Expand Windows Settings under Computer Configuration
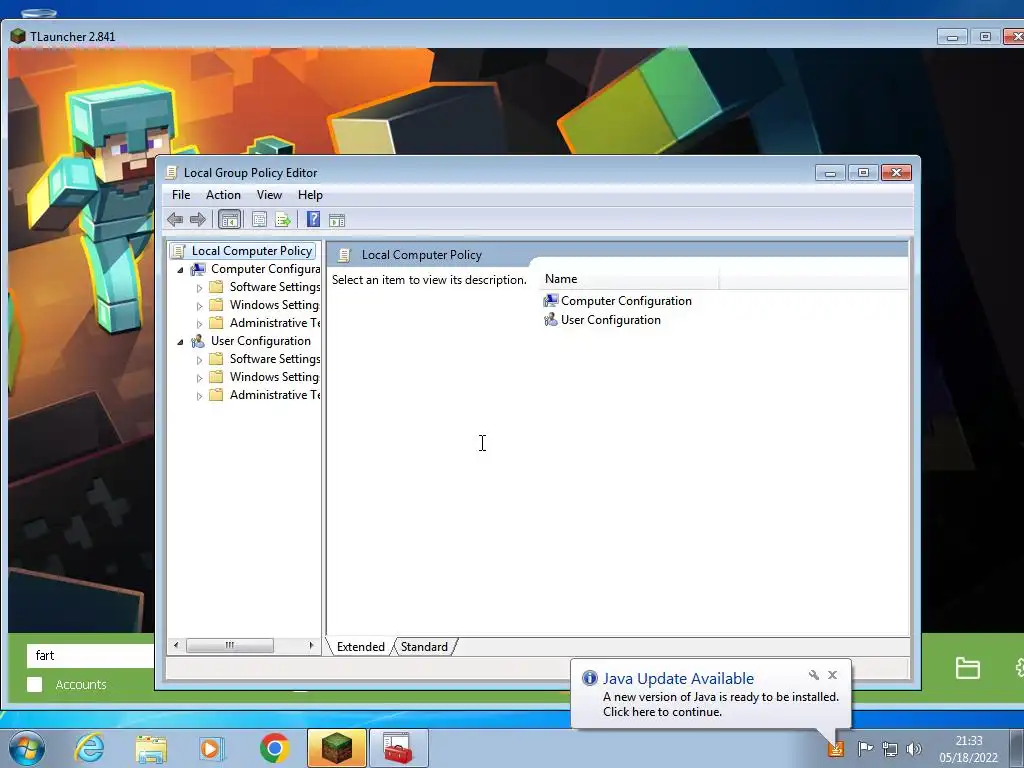Image resolution: width=1024 pixels, height=768 pixels. coord(199,306)
